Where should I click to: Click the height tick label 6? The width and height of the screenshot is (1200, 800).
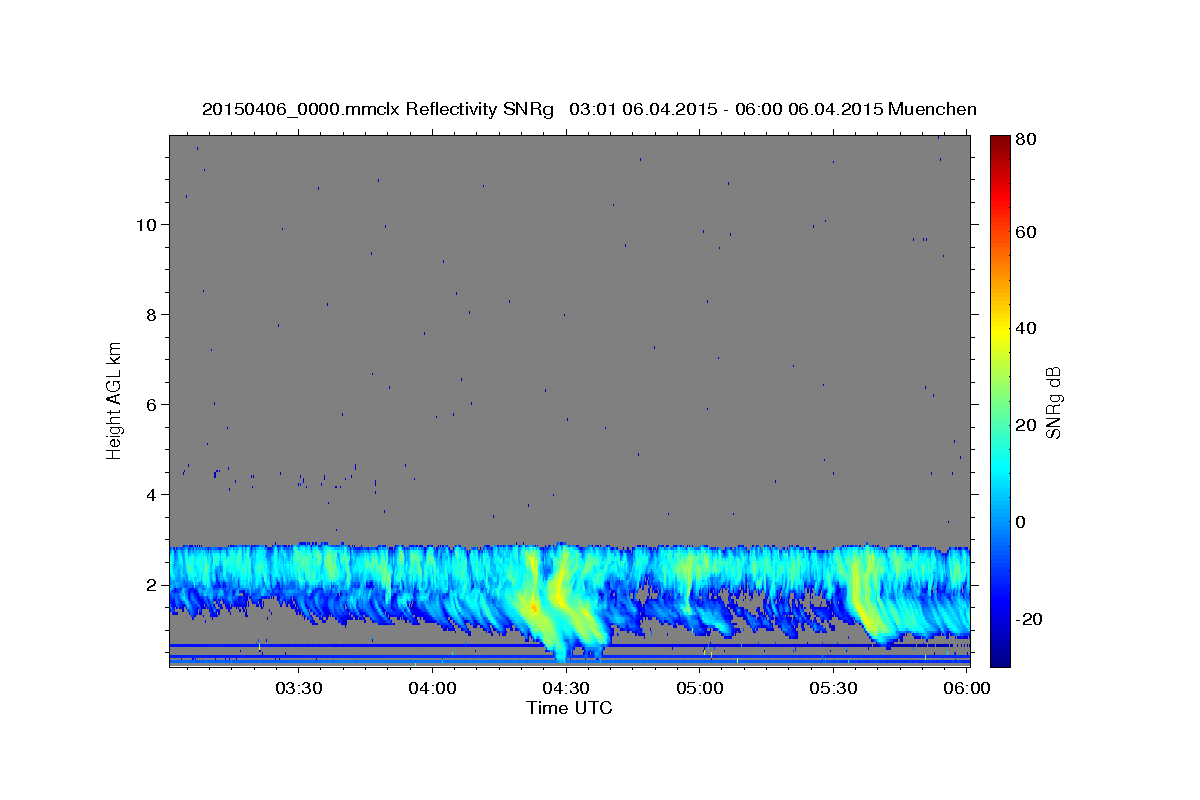pos(152,404)
